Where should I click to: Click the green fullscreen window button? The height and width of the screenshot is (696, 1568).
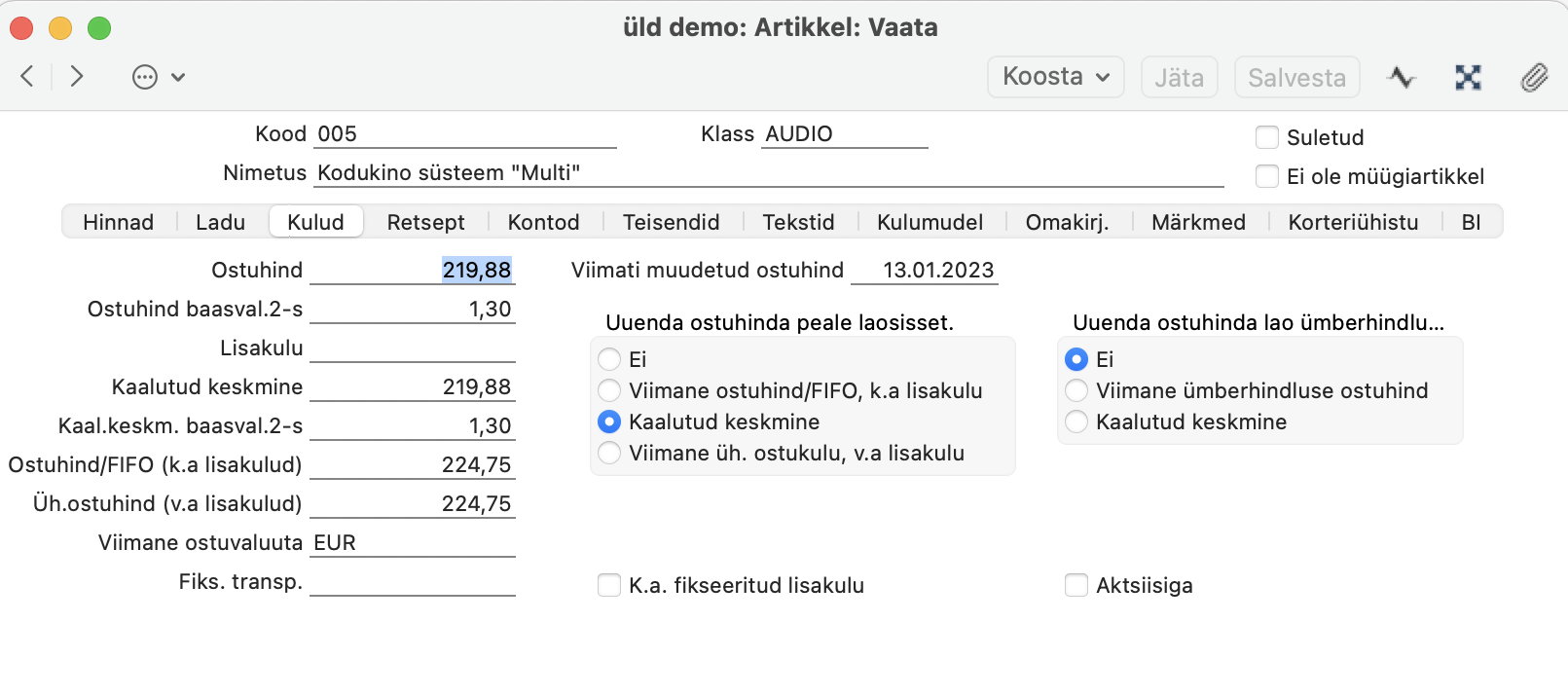point(99,28)
